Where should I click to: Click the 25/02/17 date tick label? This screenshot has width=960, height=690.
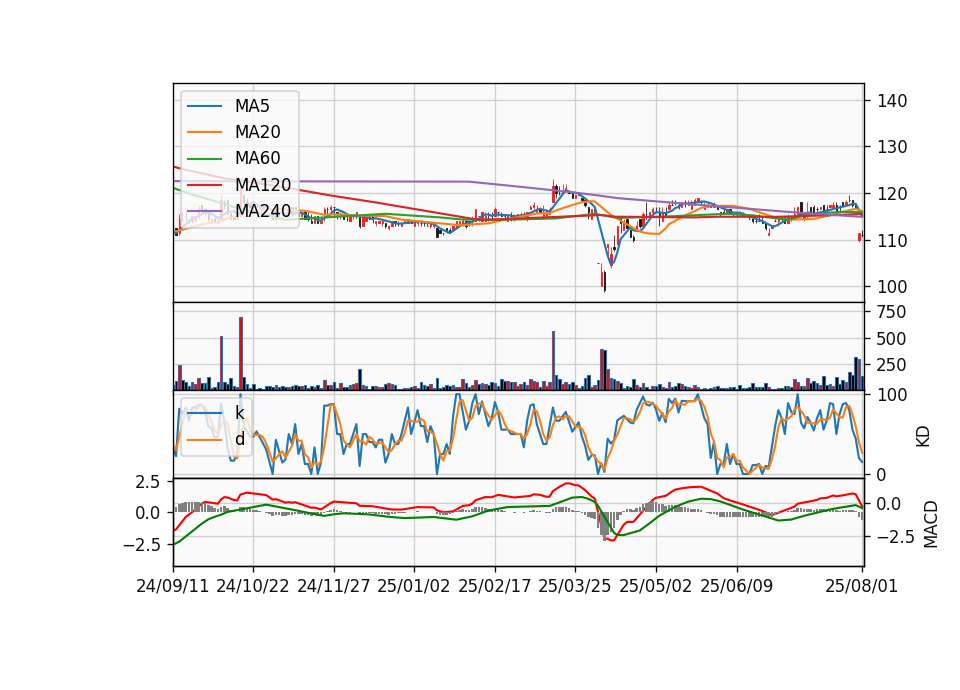tap(495, 586)
